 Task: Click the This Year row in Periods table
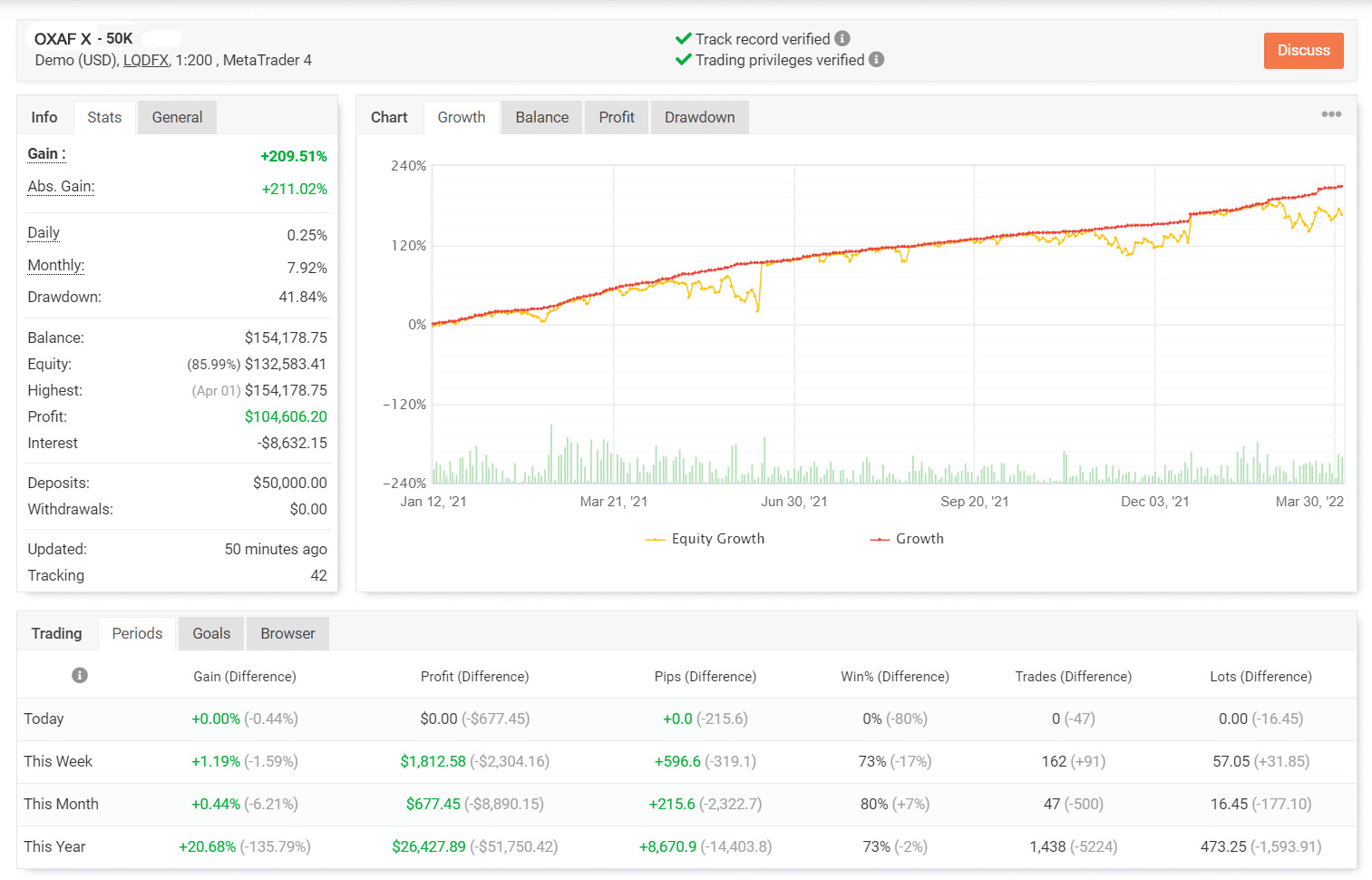[54, 846]
